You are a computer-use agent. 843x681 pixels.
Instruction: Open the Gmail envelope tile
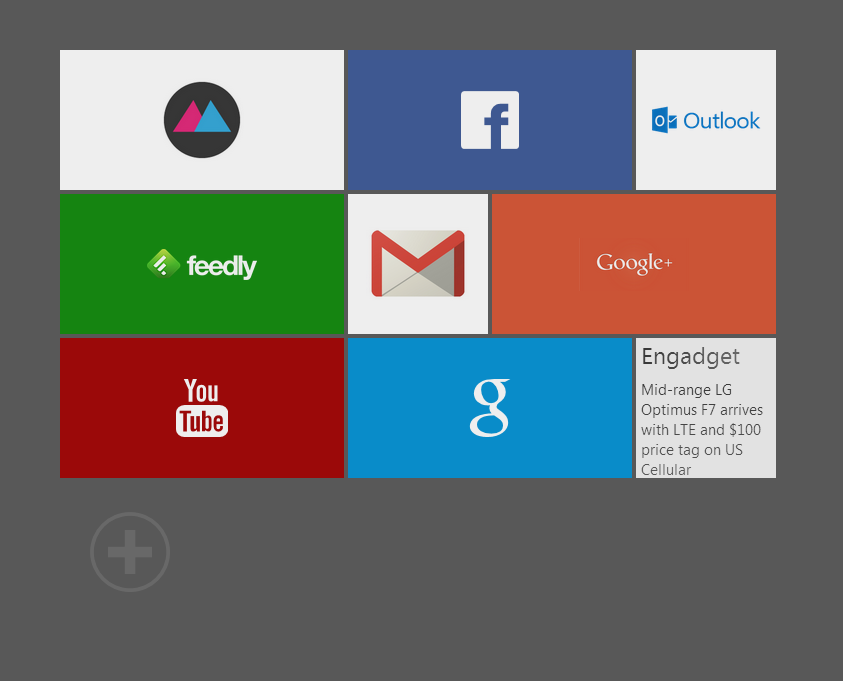pyautogui.click(x=418, y=264)
